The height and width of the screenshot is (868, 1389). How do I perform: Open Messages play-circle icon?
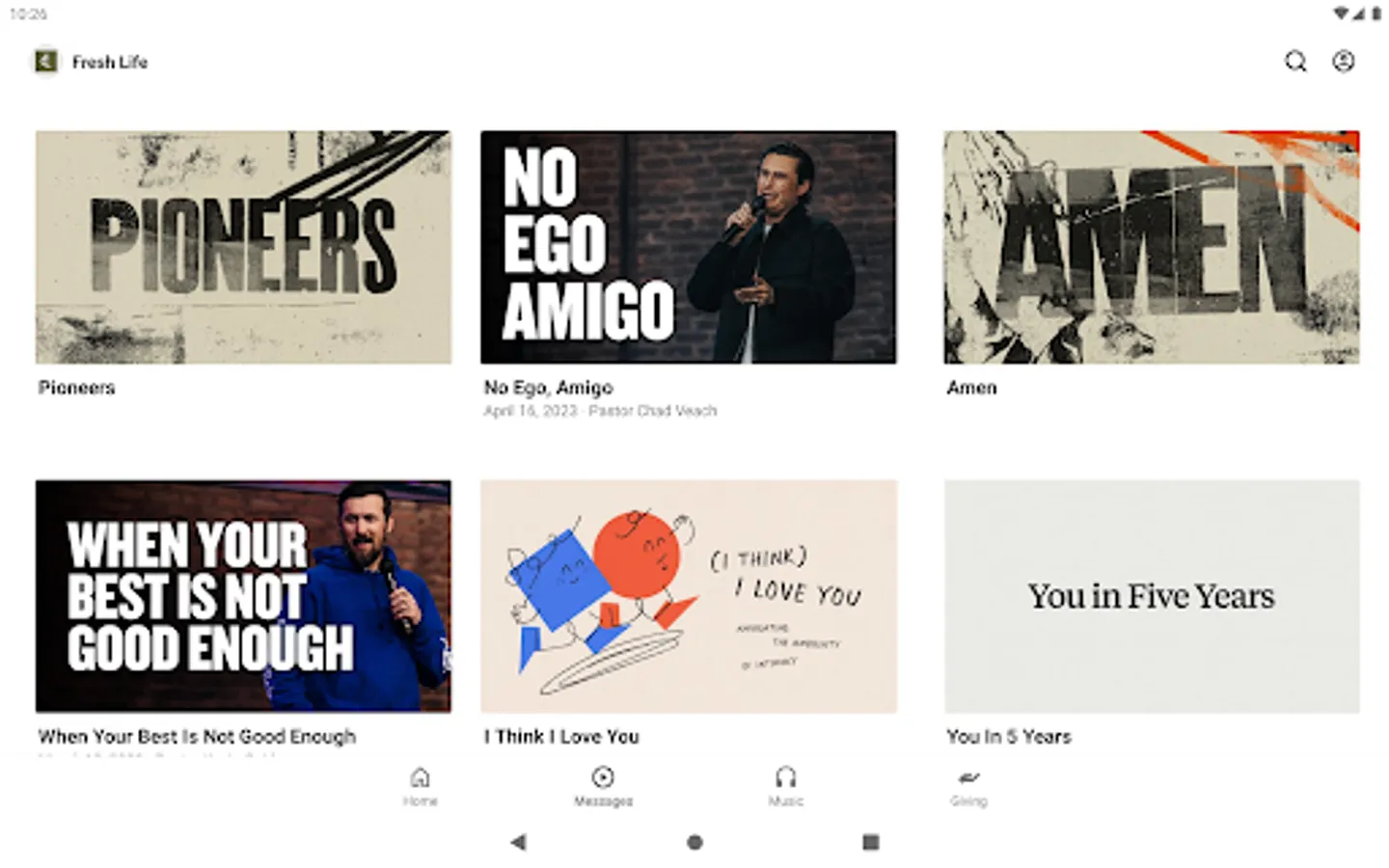tap(603, 777)
